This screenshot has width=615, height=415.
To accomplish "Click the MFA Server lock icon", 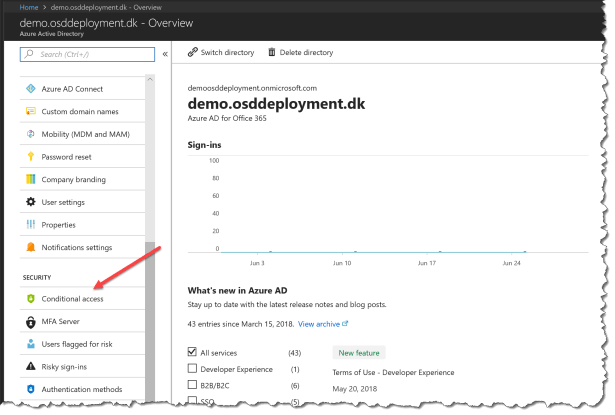I will [x=31, y=322].
